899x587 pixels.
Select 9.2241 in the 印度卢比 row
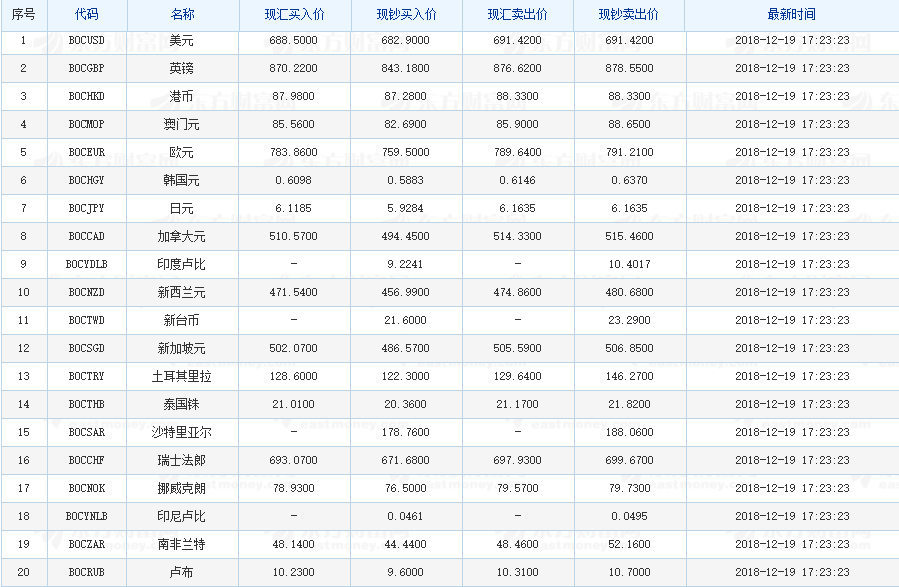(405, 265)
